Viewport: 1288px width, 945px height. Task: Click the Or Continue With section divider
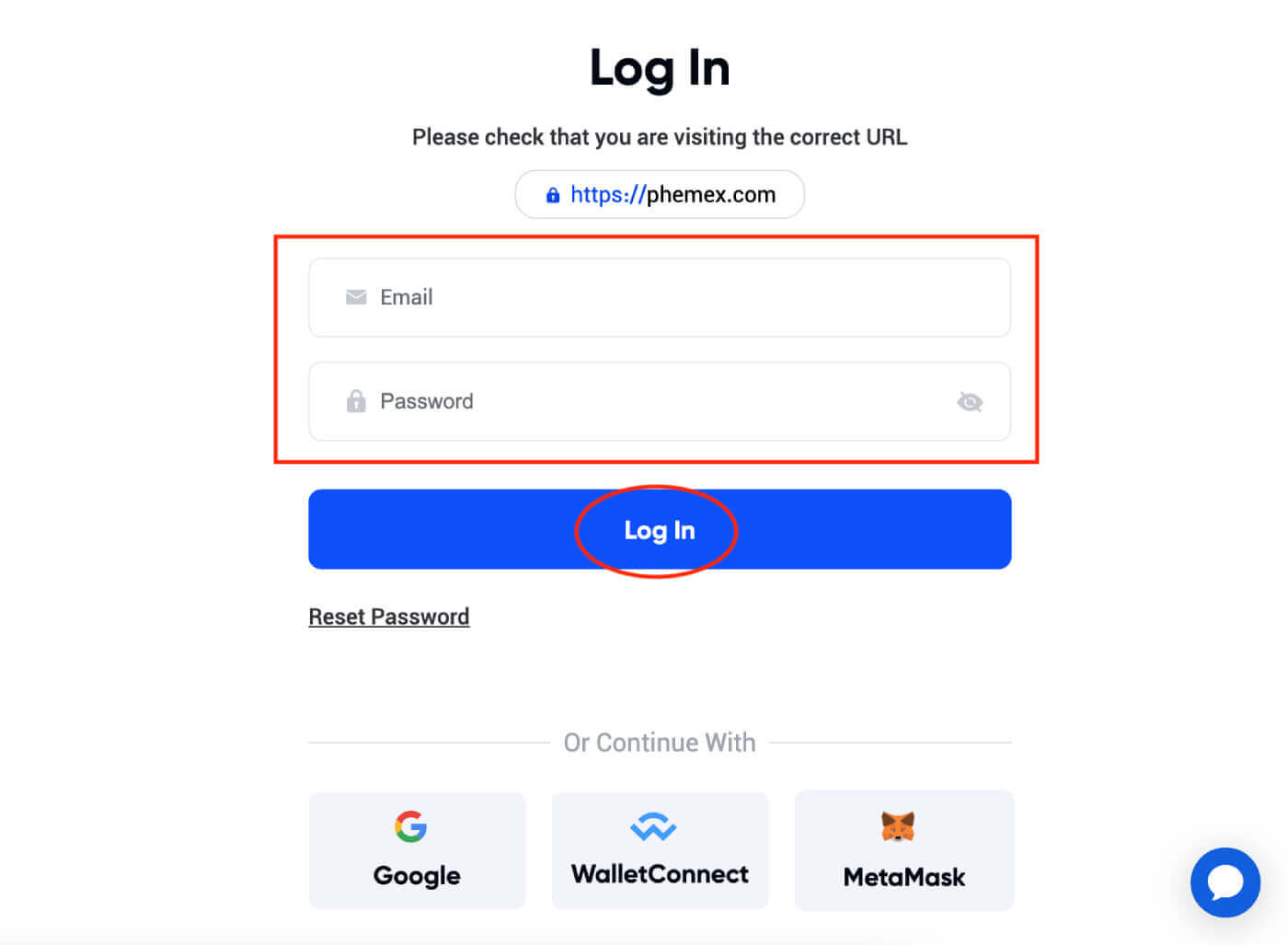(659, 742)
